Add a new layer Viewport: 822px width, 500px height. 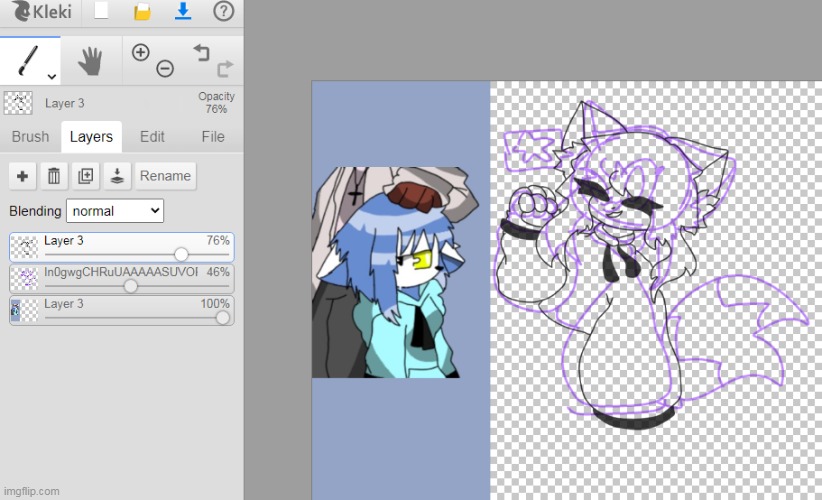(x=23, y=176)
